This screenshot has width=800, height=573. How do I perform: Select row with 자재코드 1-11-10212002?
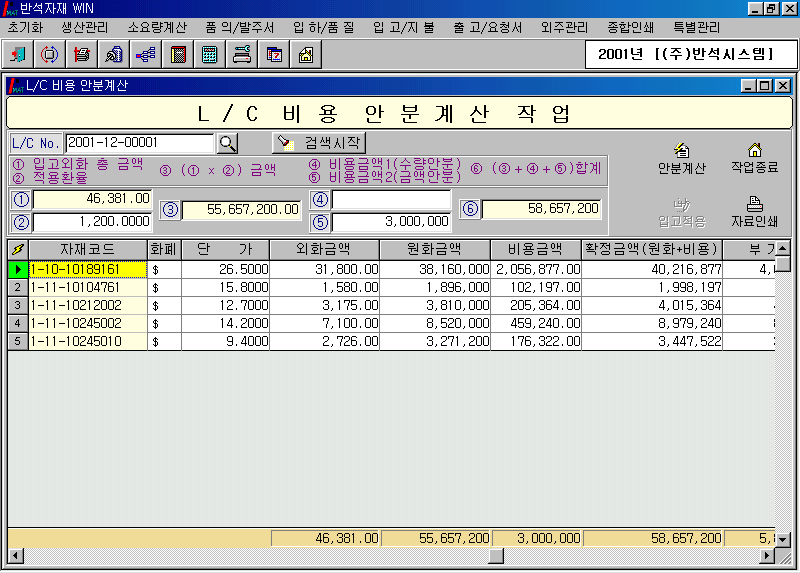click(x=88, y=305)
